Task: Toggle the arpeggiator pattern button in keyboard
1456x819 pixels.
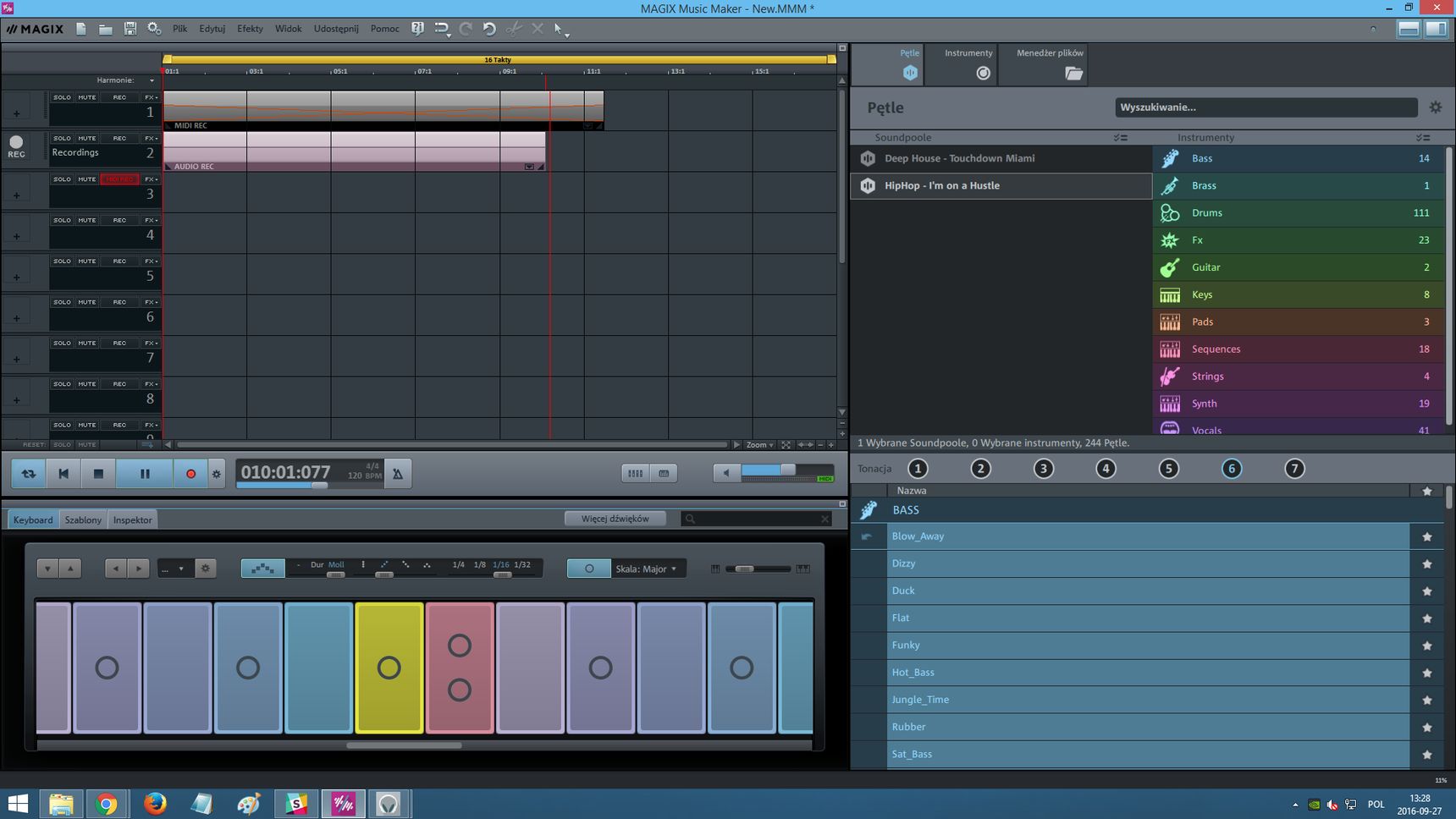Action: [262, 568]
